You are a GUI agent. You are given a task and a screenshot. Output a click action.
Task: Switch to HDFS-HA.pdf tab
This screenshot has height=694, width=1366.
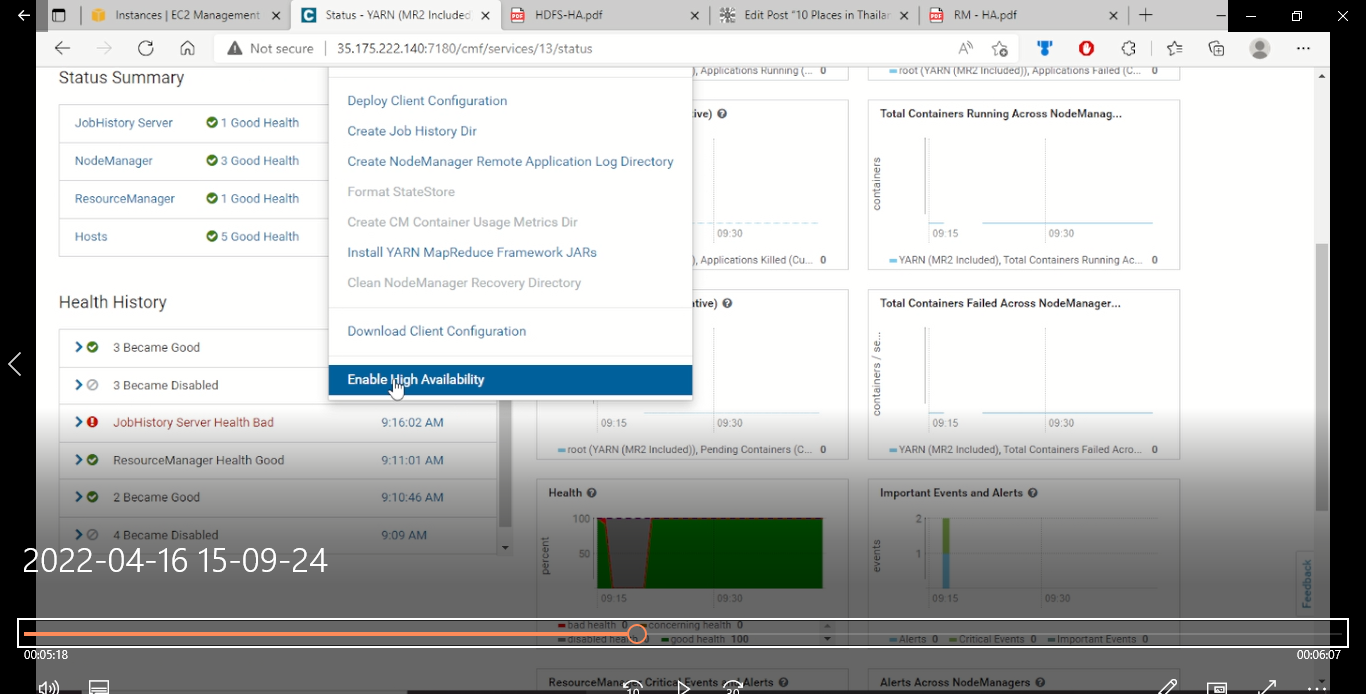click(605, 15)
